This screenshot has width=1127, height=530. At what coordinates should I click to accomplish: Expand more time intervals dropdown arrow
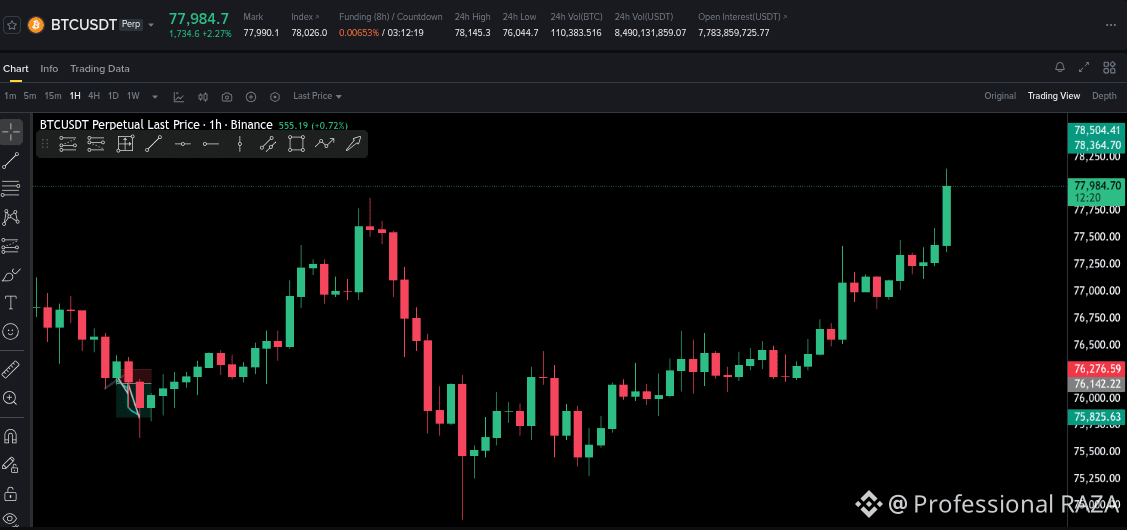click(155, 96)
